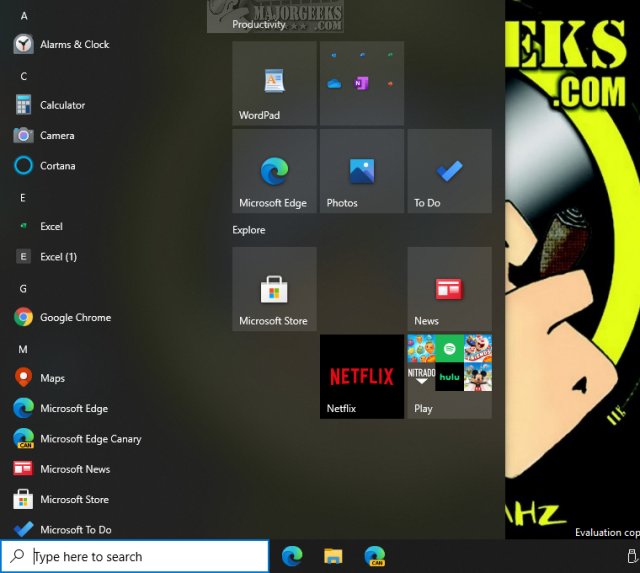The height and width of the screenshot is (573, 640).
Task: Click the letter M group header
Action: (x=23, y=349)
